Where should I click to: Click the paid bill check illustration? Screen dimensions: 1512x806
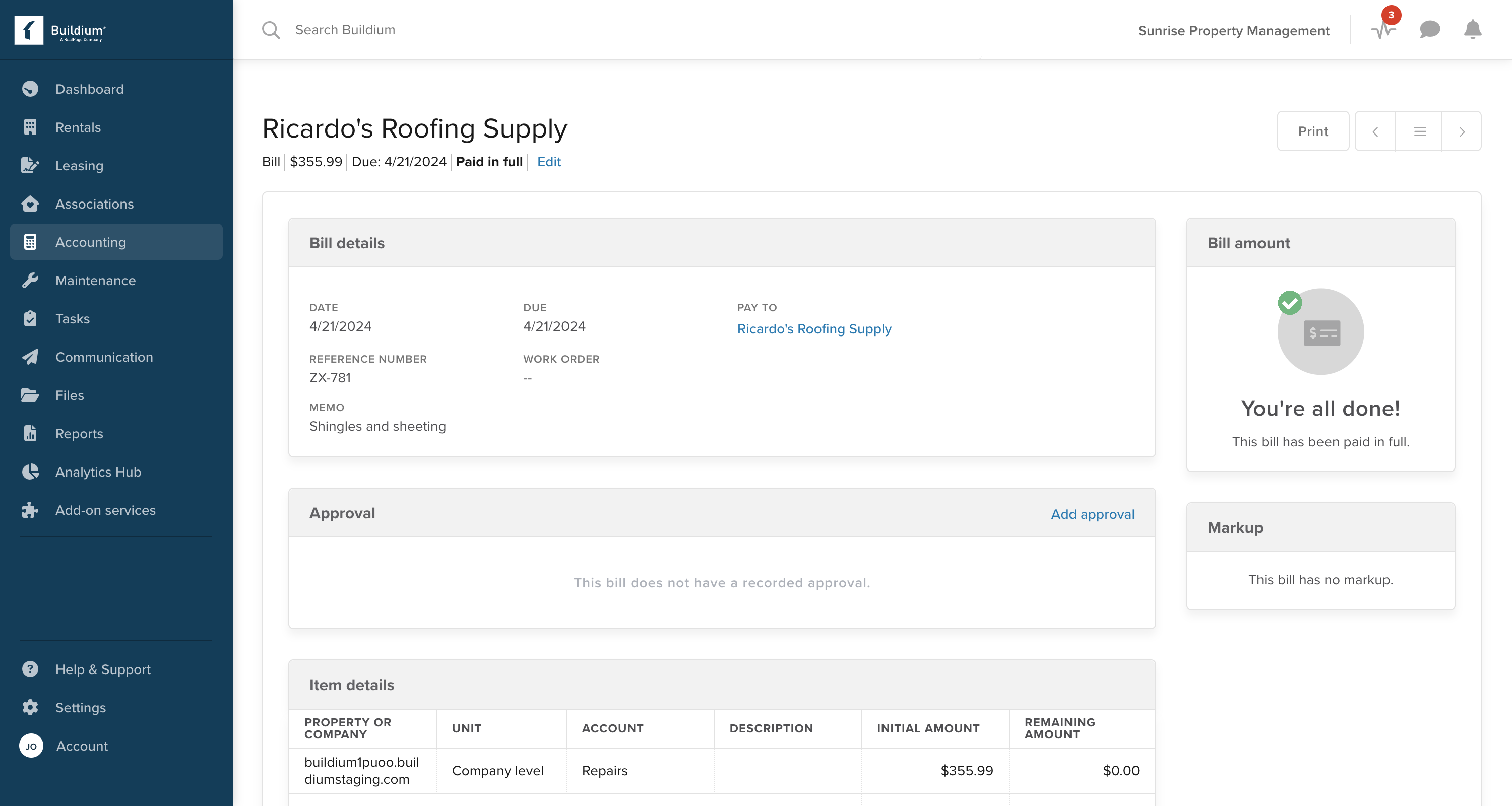(1320, 331)
